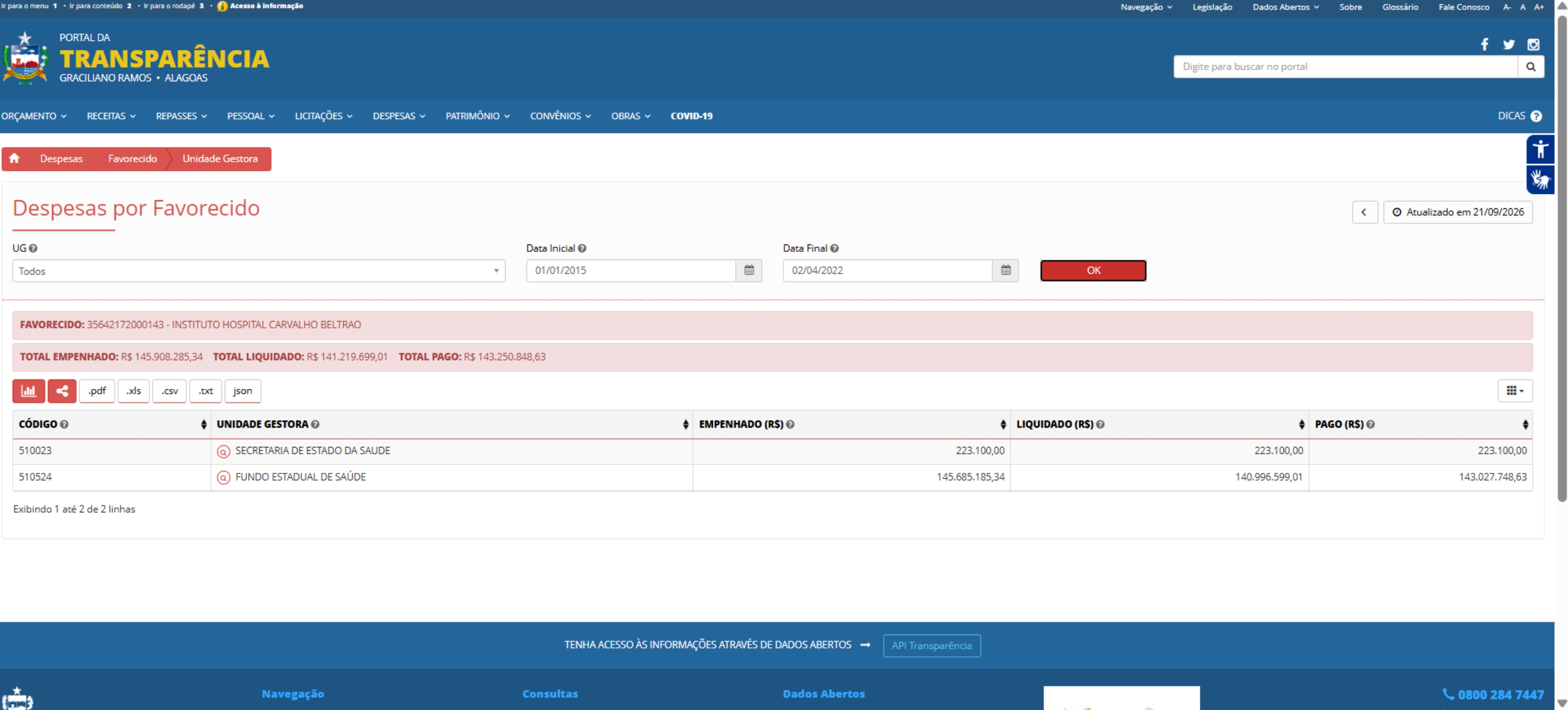Sort table by Código column
Viewport: 1568px width, 710px height.
tap(203, 425)
